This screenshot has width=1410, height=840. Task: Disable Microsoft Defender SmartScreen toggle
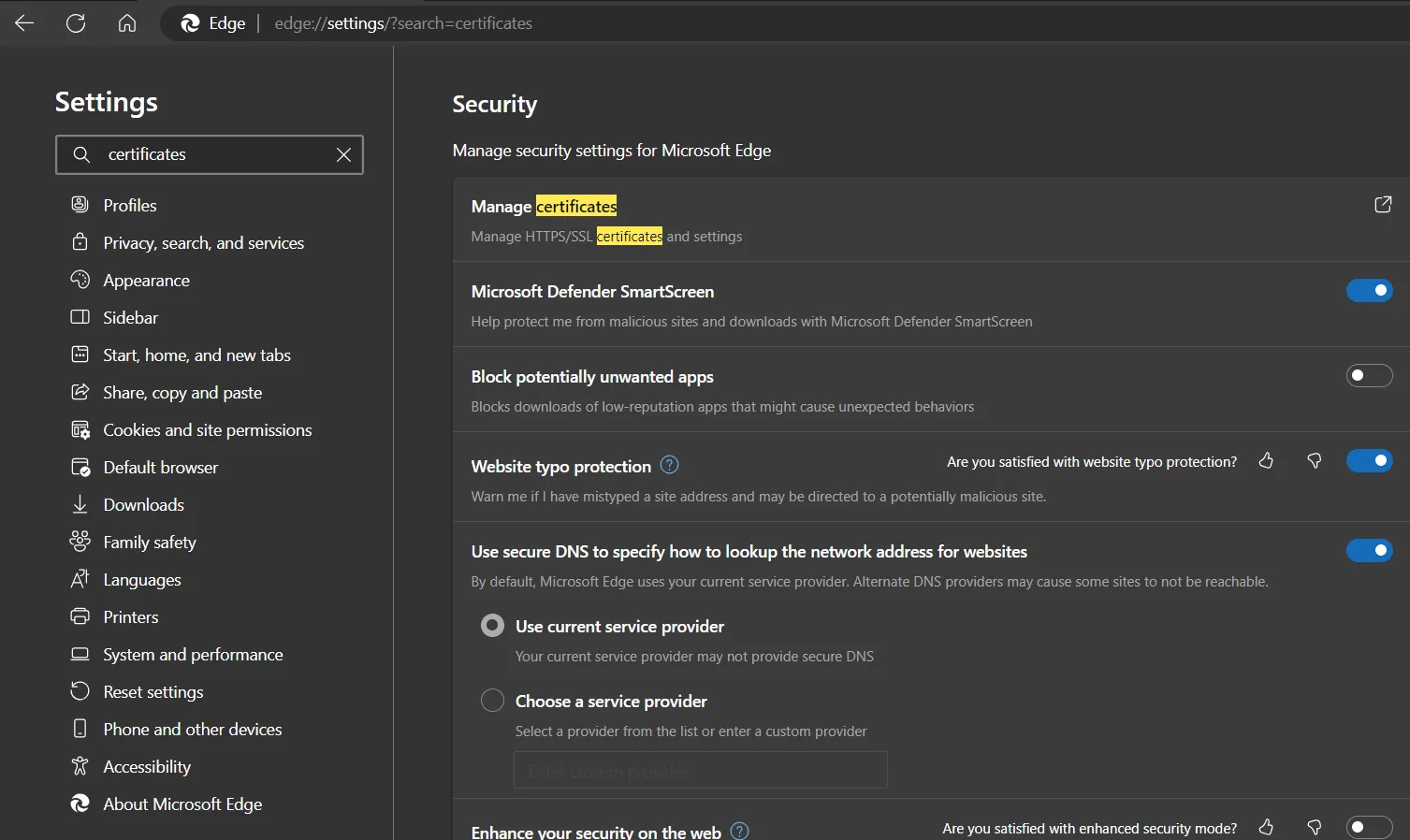click(1369, 291)
